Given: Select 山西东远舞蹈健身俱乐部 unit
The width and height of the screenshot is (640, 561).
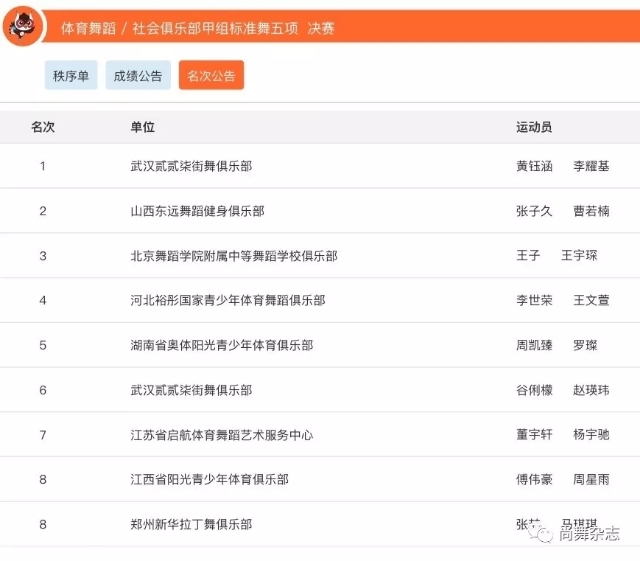Looking at the screenshot, I should (x=197, y=211).
